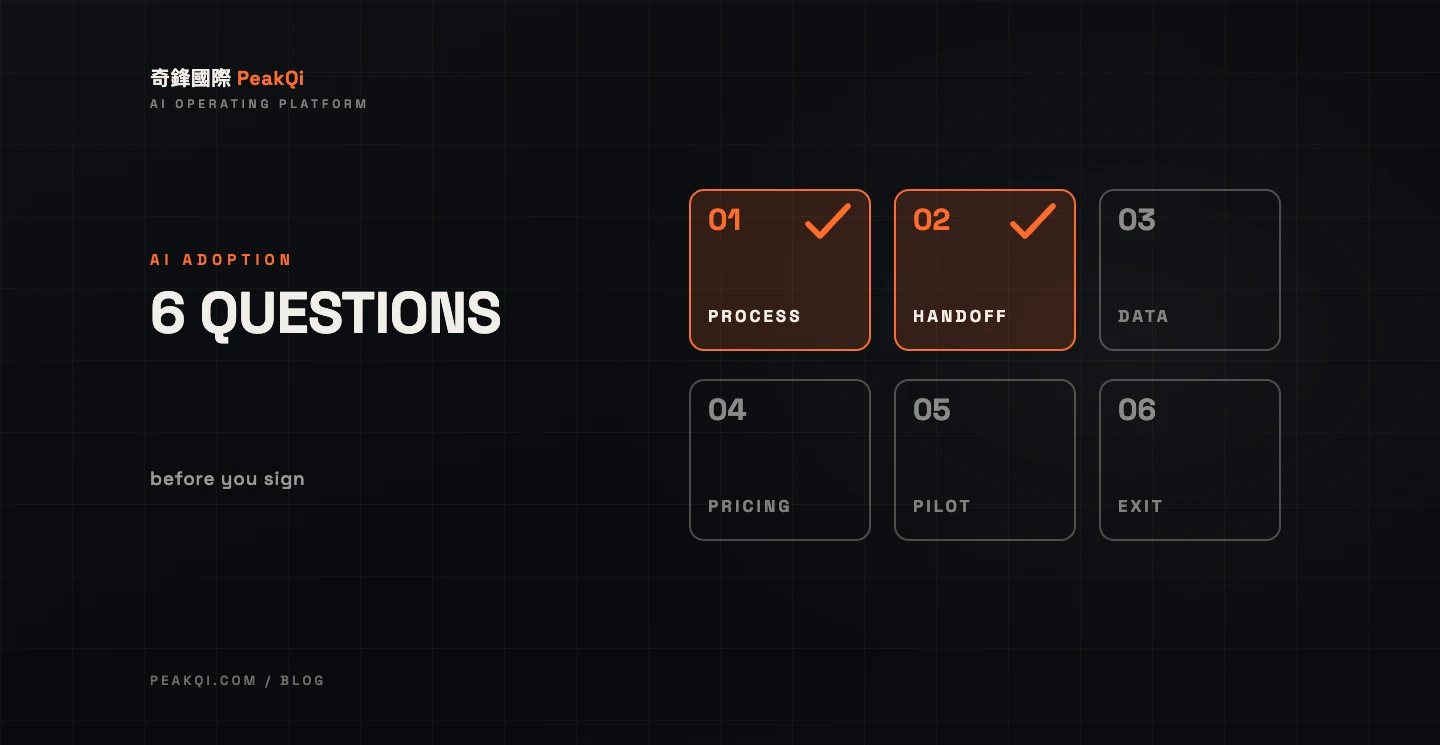The width and height of the screenshot is (1440, 745).
Task: Click the PRICING label text
Action: pos(749,506)
